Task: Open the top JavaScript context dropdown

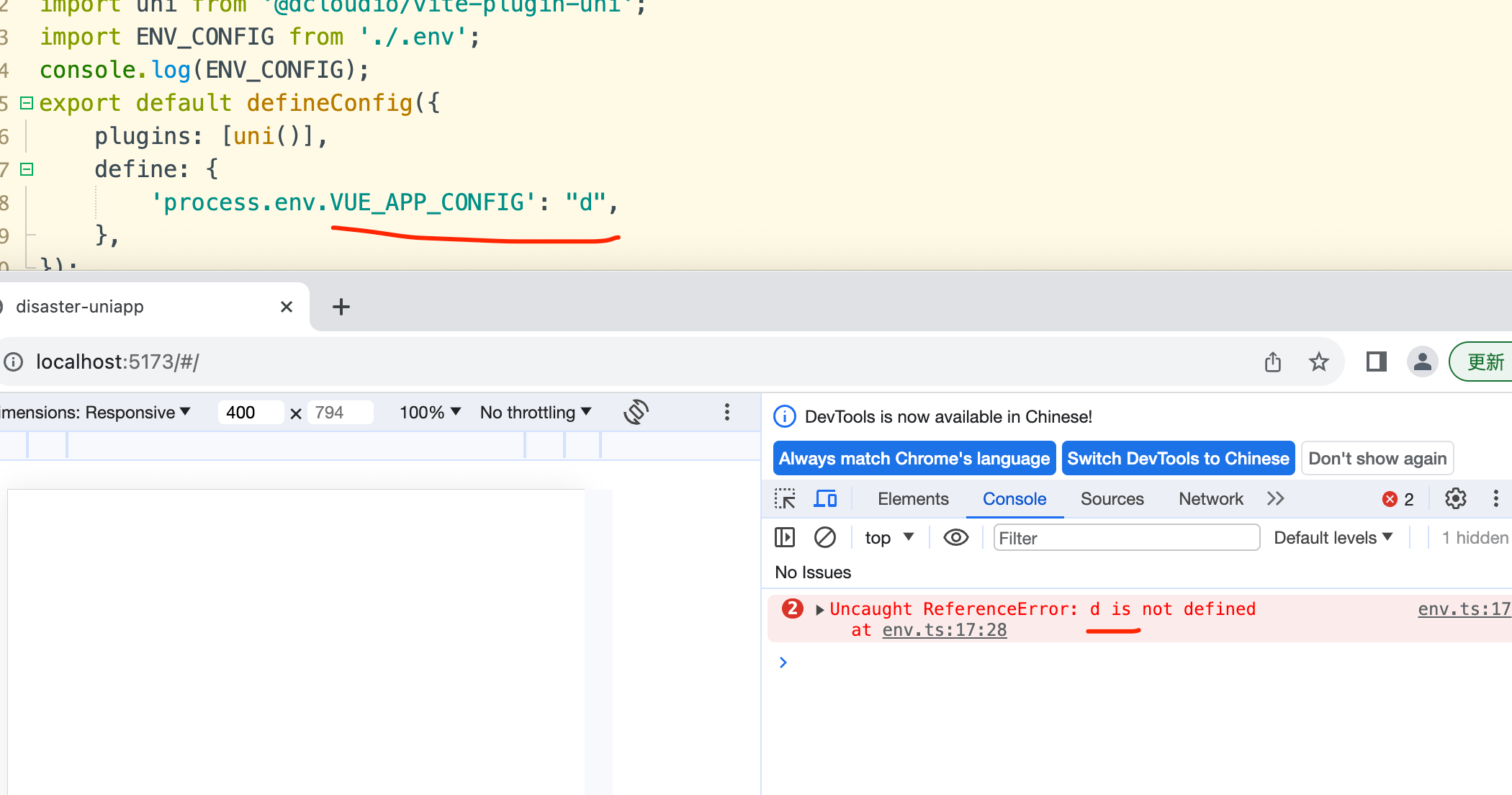Action: pyautogui.click(x=889, y=537)
